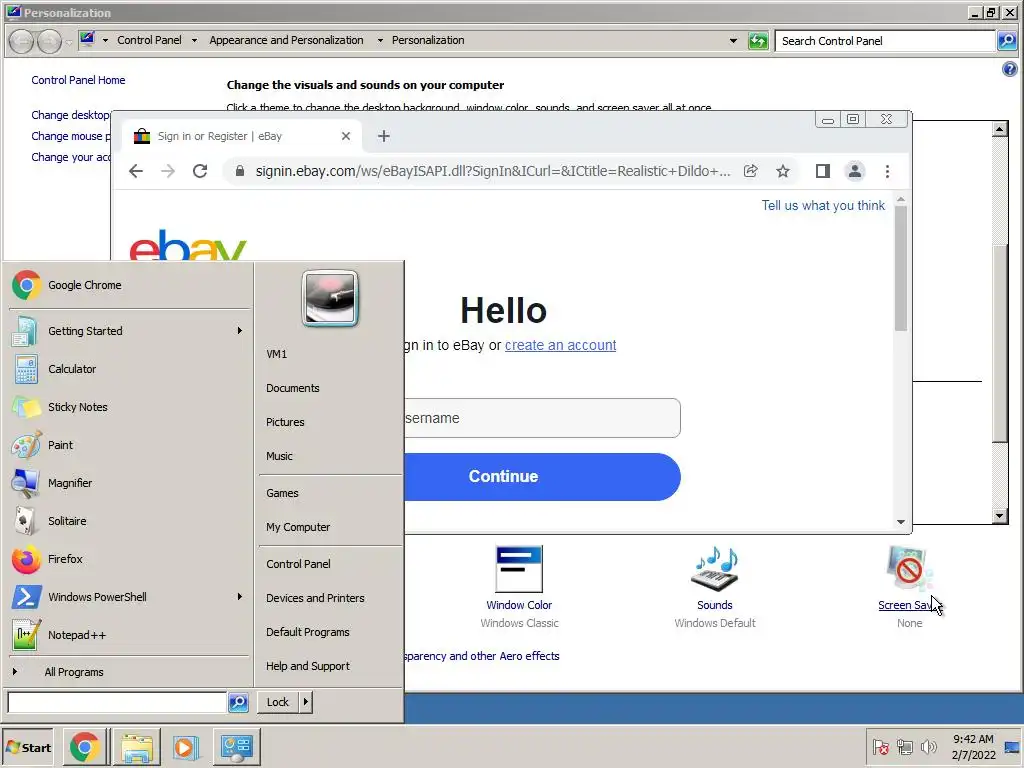The image size is (1024, 768).
Task: Click the Start menu search field
Action: 117,702
